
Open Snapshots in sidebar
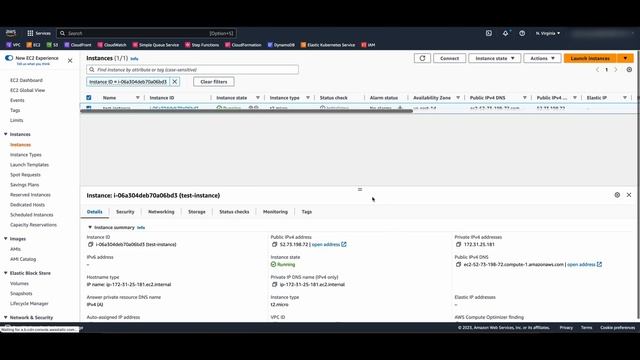tap(21, 294)
